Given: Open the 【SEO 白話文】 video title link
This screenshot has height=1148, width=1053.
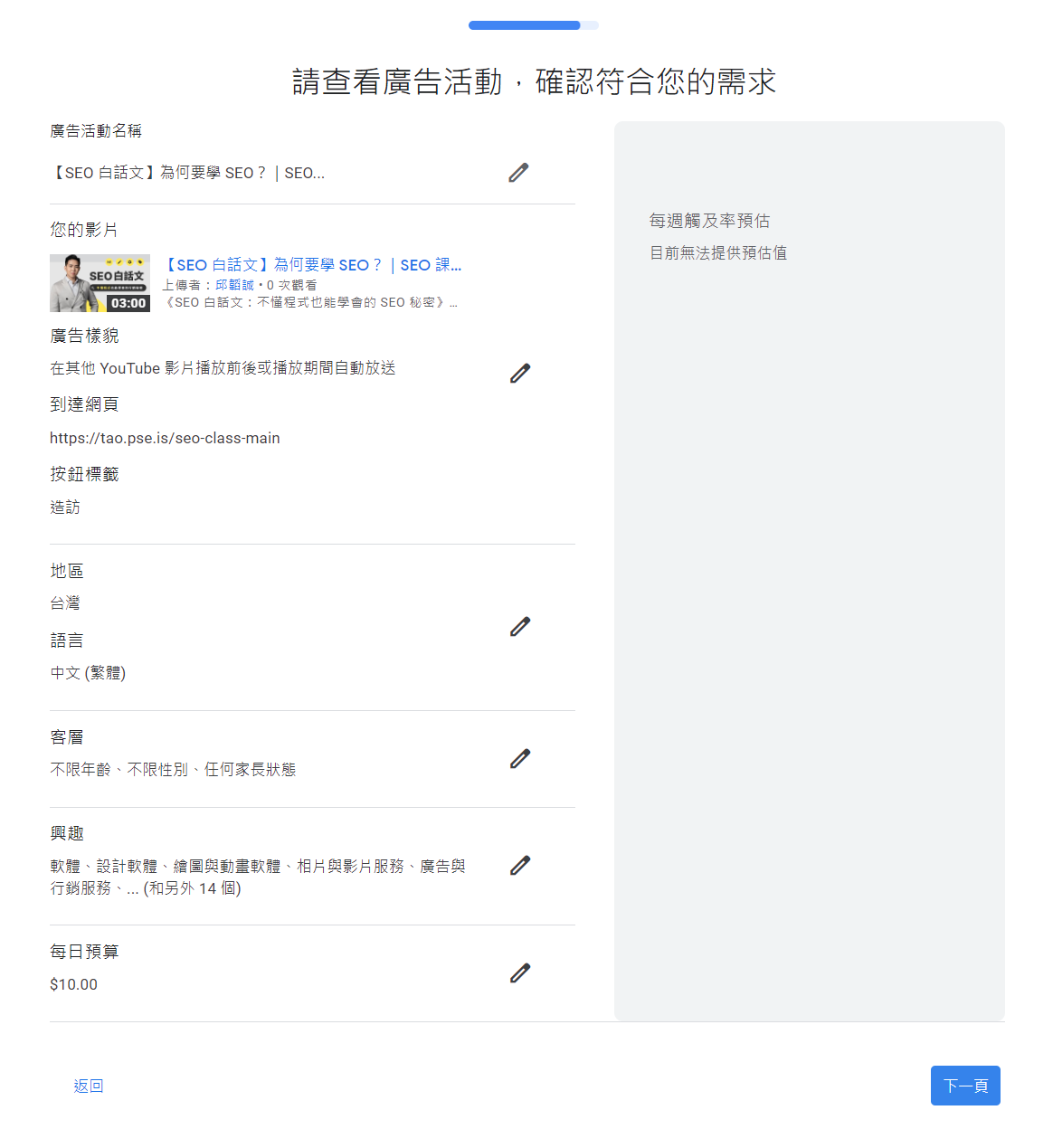Looking at the screenshot, I should (x=312, y=265).
